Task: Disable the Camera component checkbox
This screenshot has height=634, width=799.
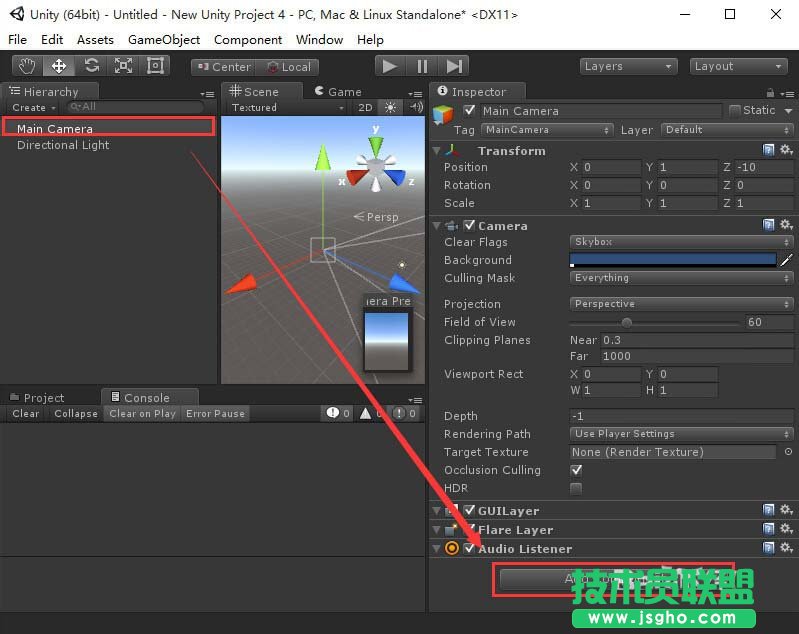Action: 469,225
